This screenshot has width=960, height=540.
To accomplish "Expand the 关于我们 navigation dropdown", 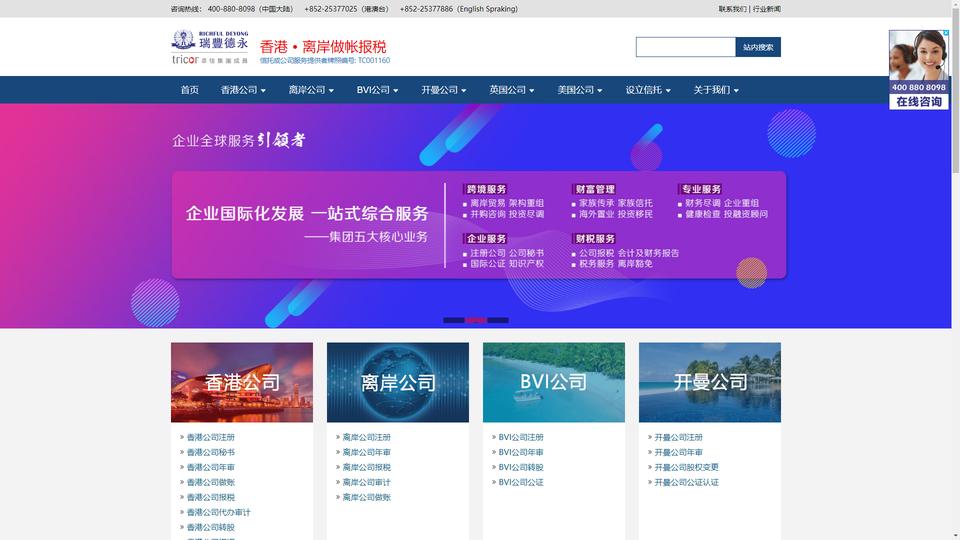I will (x=716, y=90).
